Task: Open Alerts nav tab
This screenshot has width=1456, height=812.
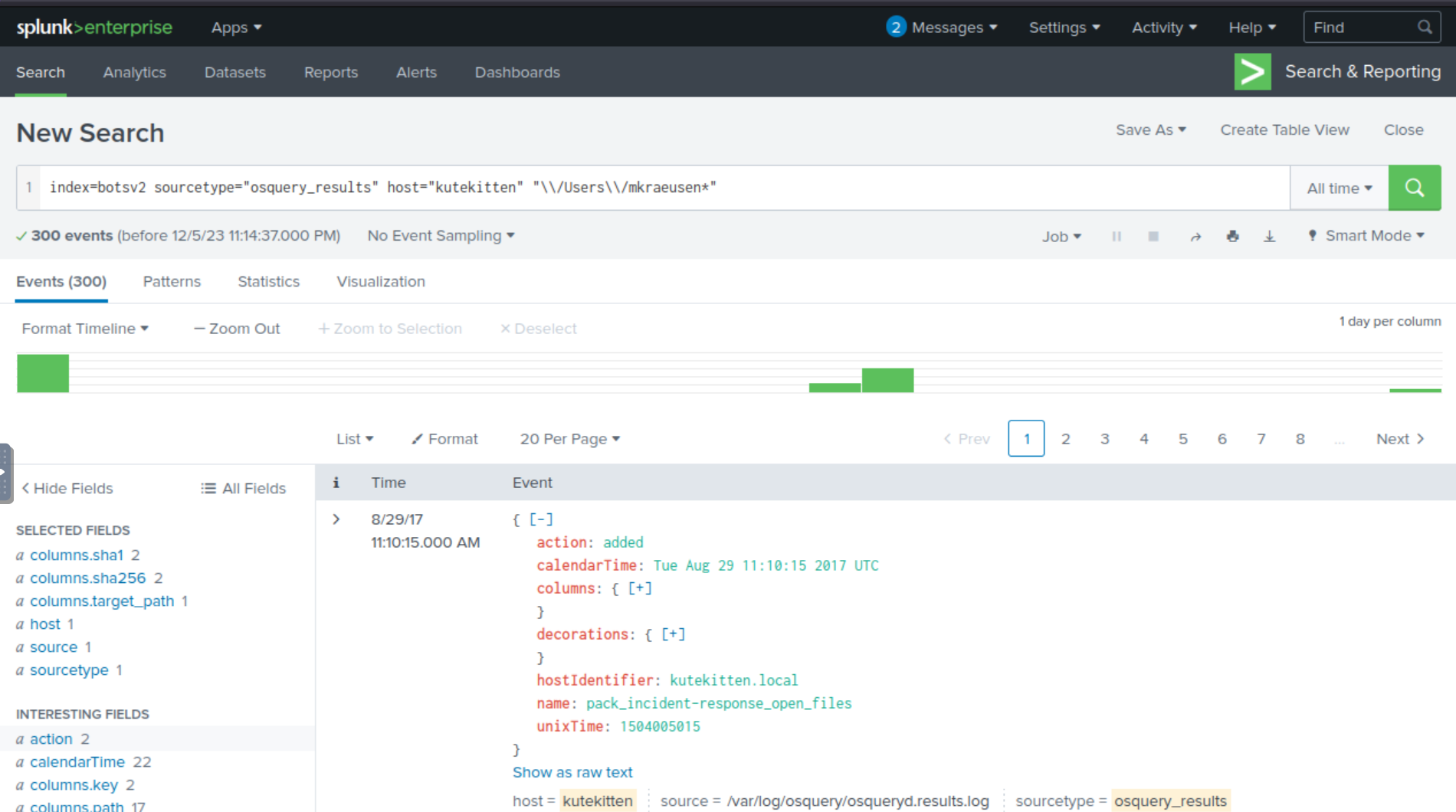Action: (416, 72)
